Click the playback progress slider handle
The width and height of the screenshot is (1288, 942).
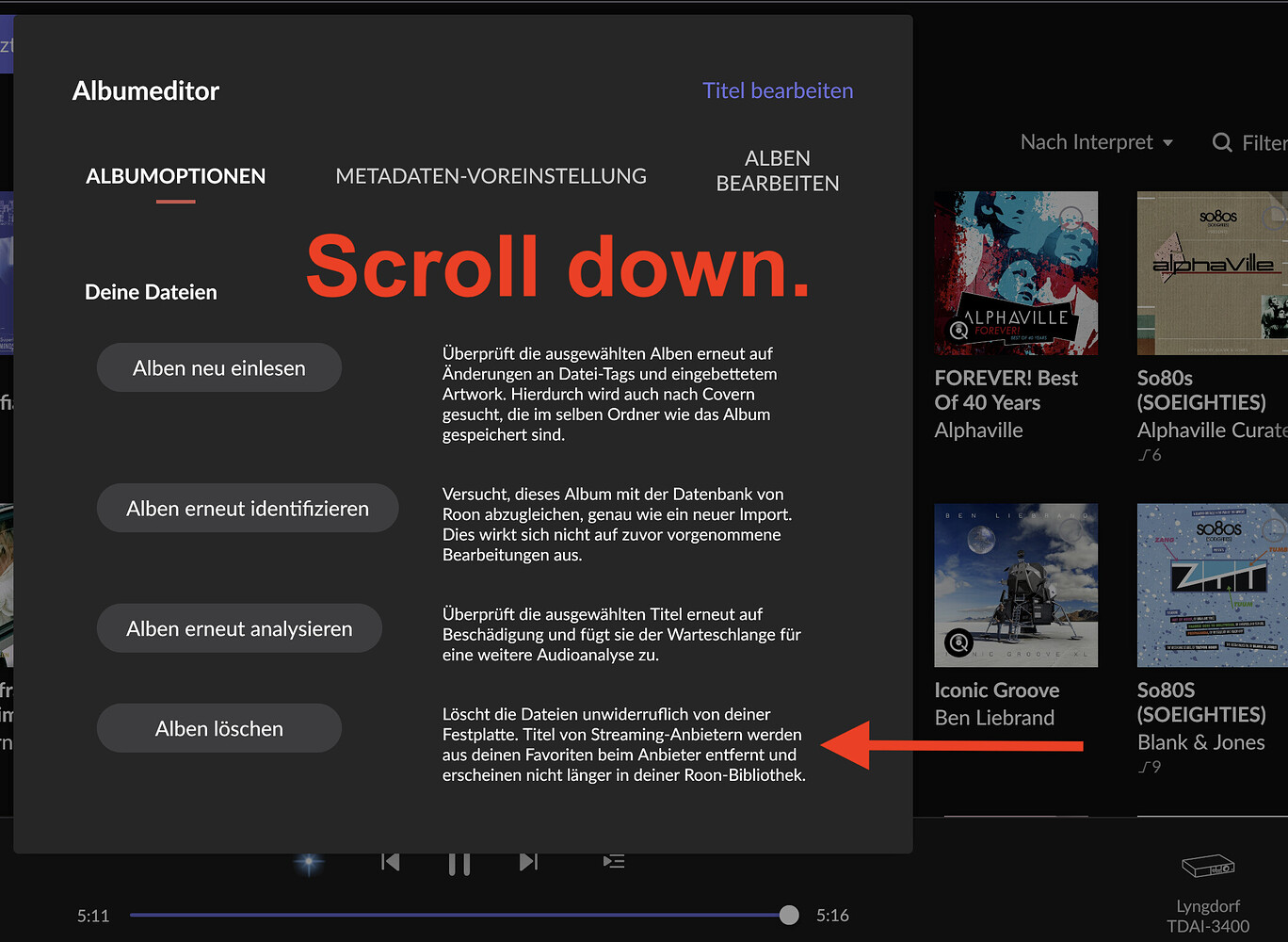(789, 915)
